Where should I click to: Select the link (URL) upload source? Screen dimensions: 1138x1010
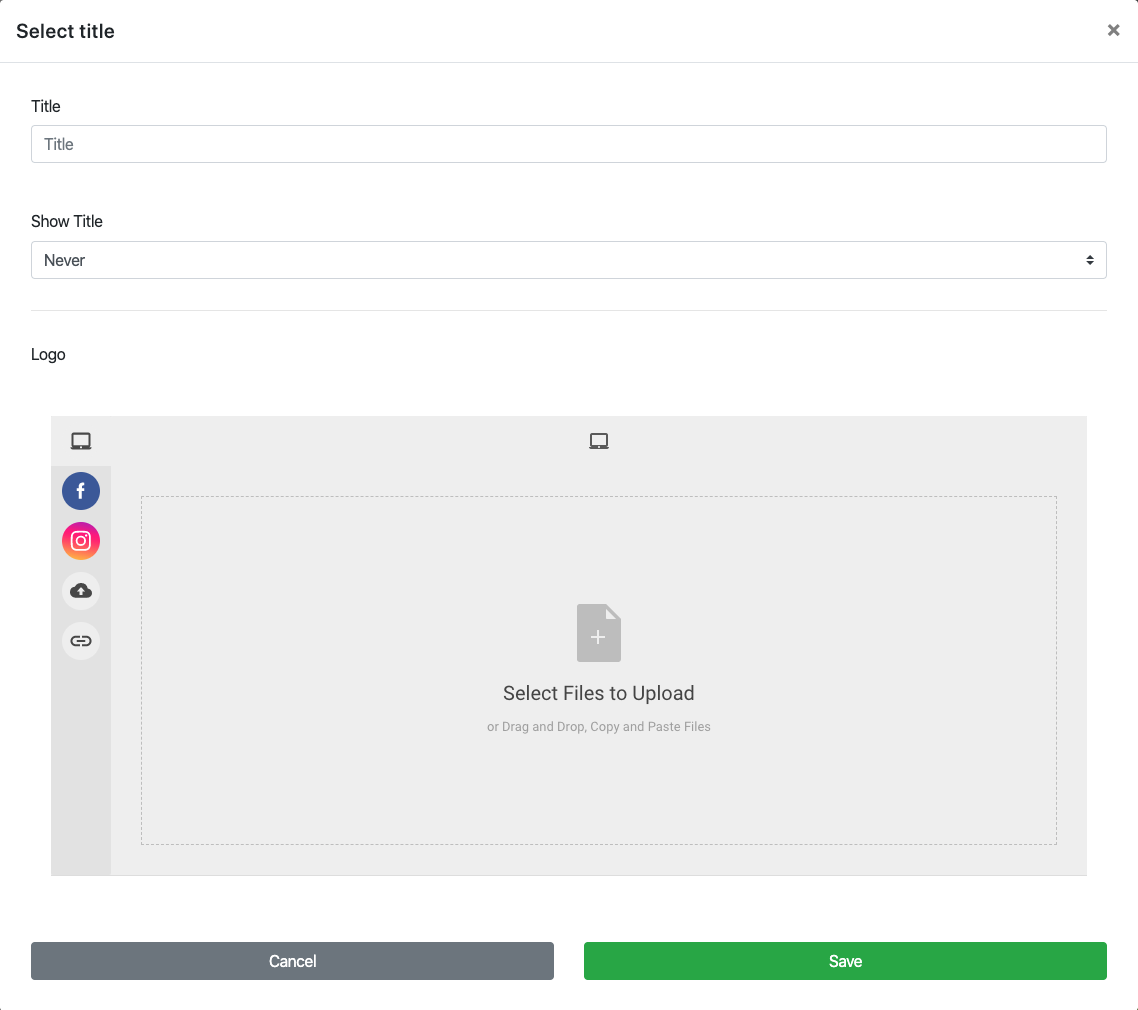tap(81, 641)
